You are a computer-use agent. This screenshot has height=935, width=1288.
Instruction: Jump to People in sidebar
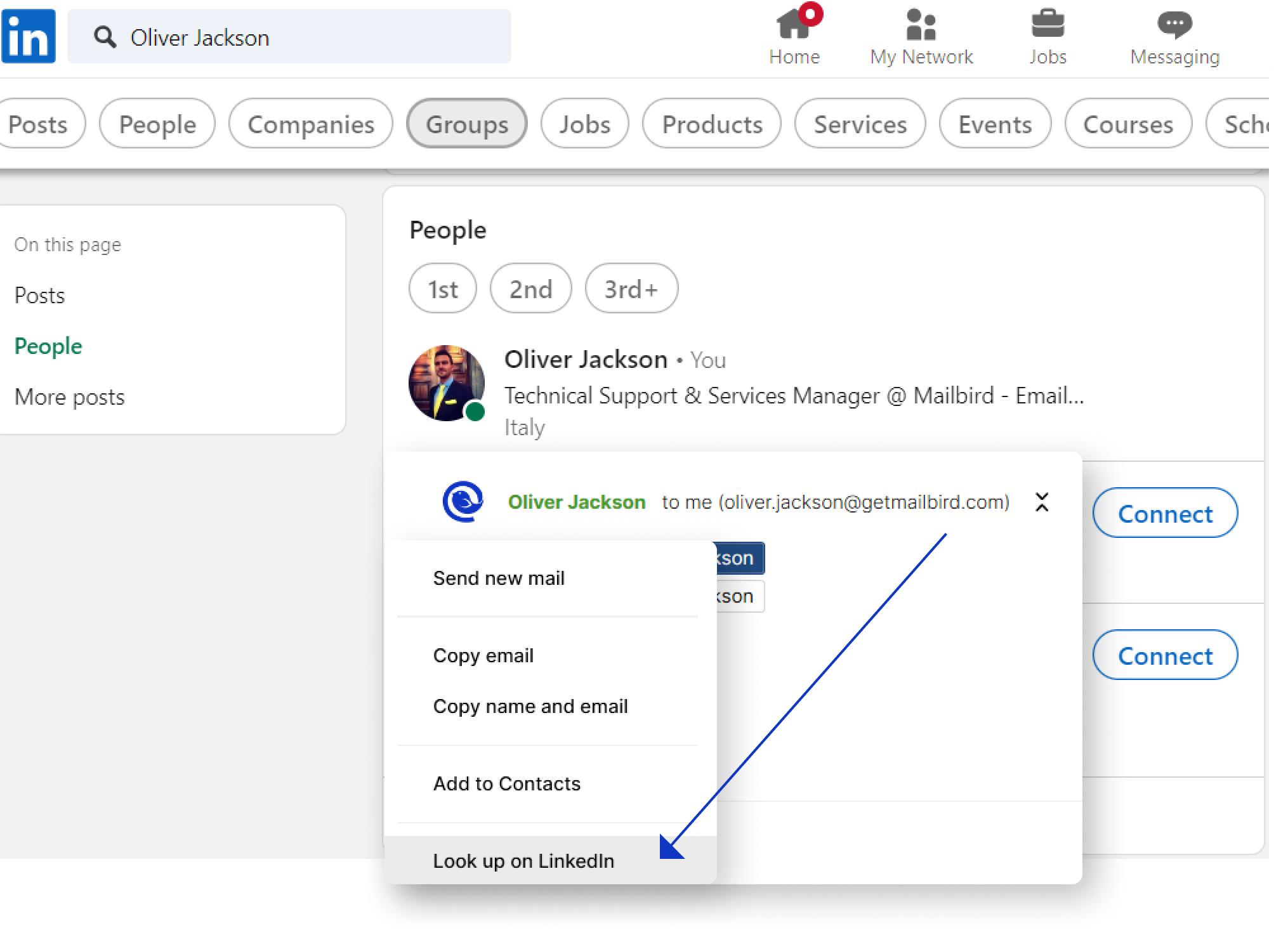tap(48, 346)
